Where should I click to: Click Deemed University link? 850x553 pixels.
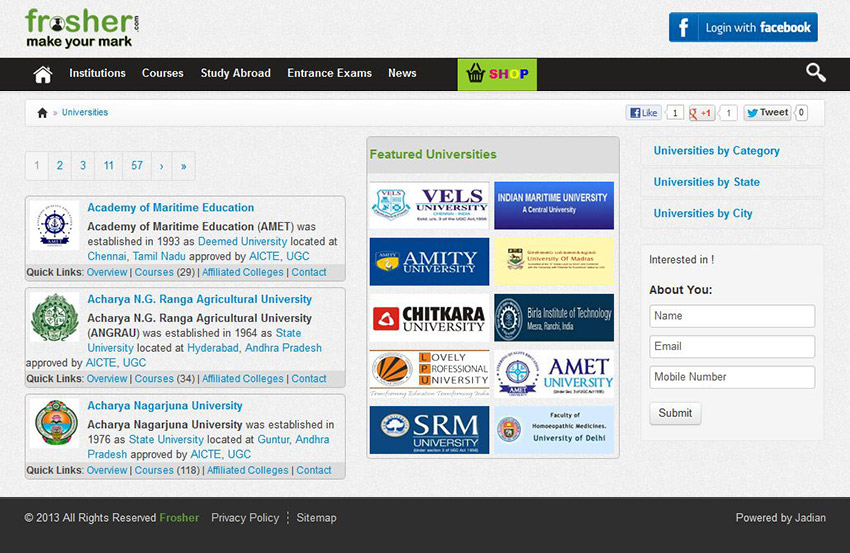(242, 241)
